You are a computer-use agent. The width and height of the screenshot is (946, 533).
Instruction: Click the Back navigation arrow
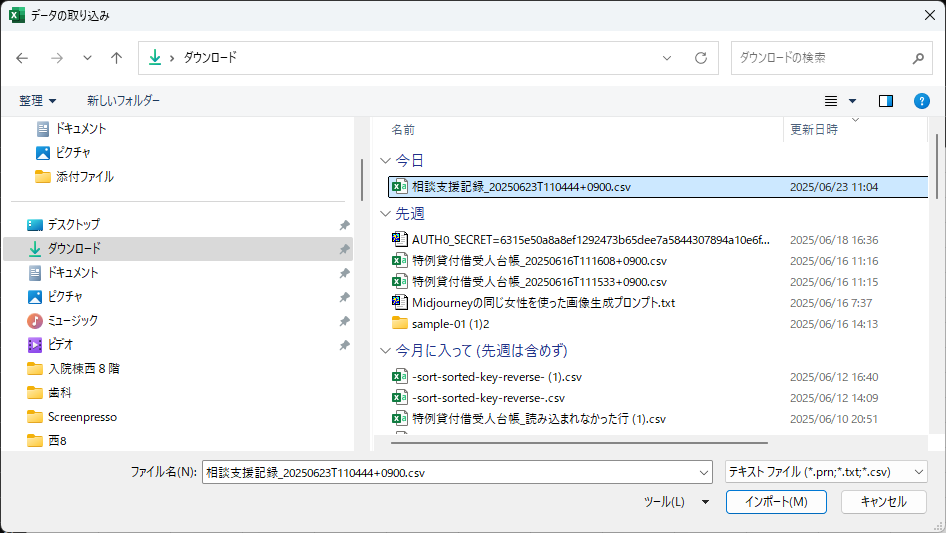pyautogui.click(x=23, y=58)
